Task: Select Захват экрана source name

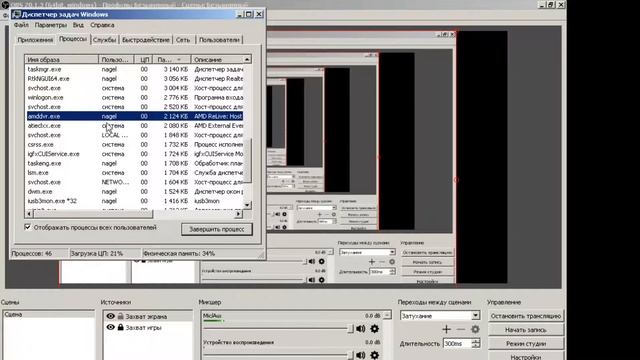Action: [x=146, y=316]
